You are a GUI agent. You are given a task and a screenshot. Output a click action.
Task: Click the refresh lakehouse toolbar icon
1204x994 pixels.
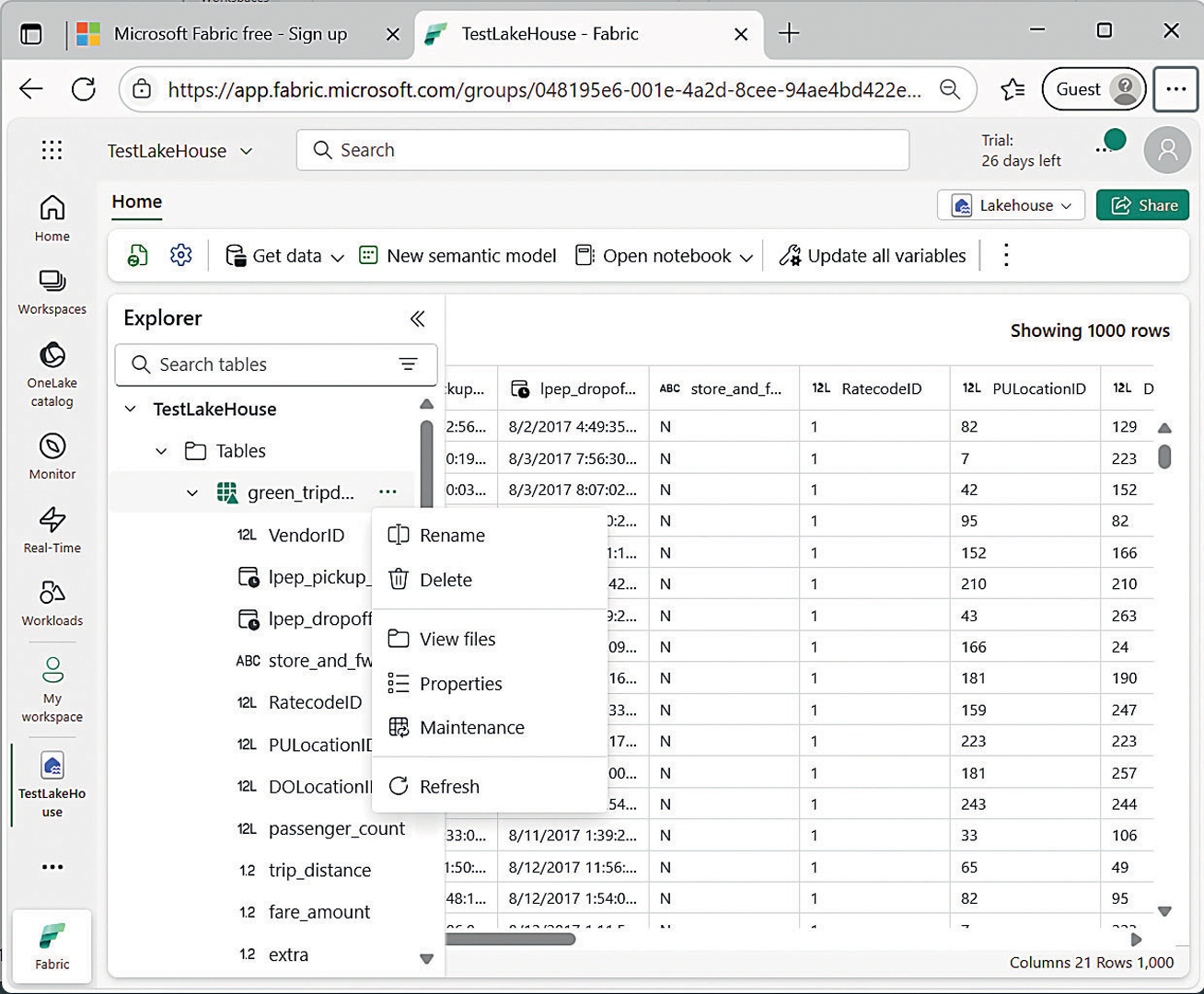click(137, 256)
